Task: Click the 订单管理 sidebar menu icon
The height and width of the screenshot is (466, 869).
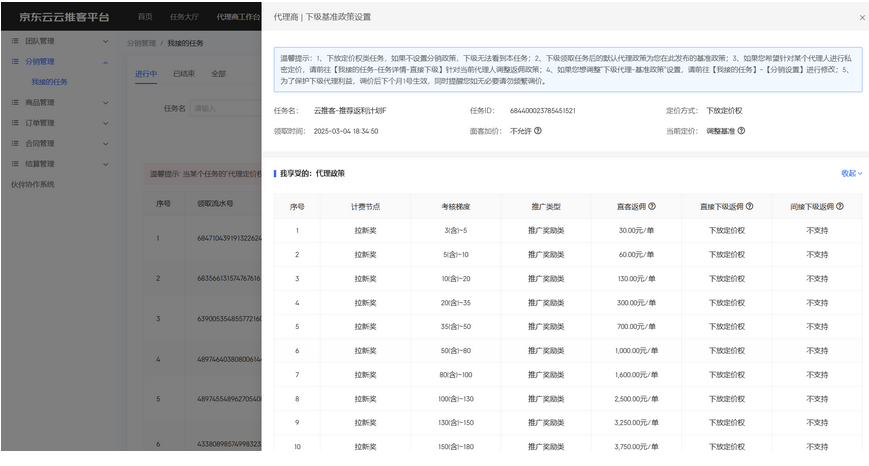Action: pyautogui.click(x=15, y=123)
